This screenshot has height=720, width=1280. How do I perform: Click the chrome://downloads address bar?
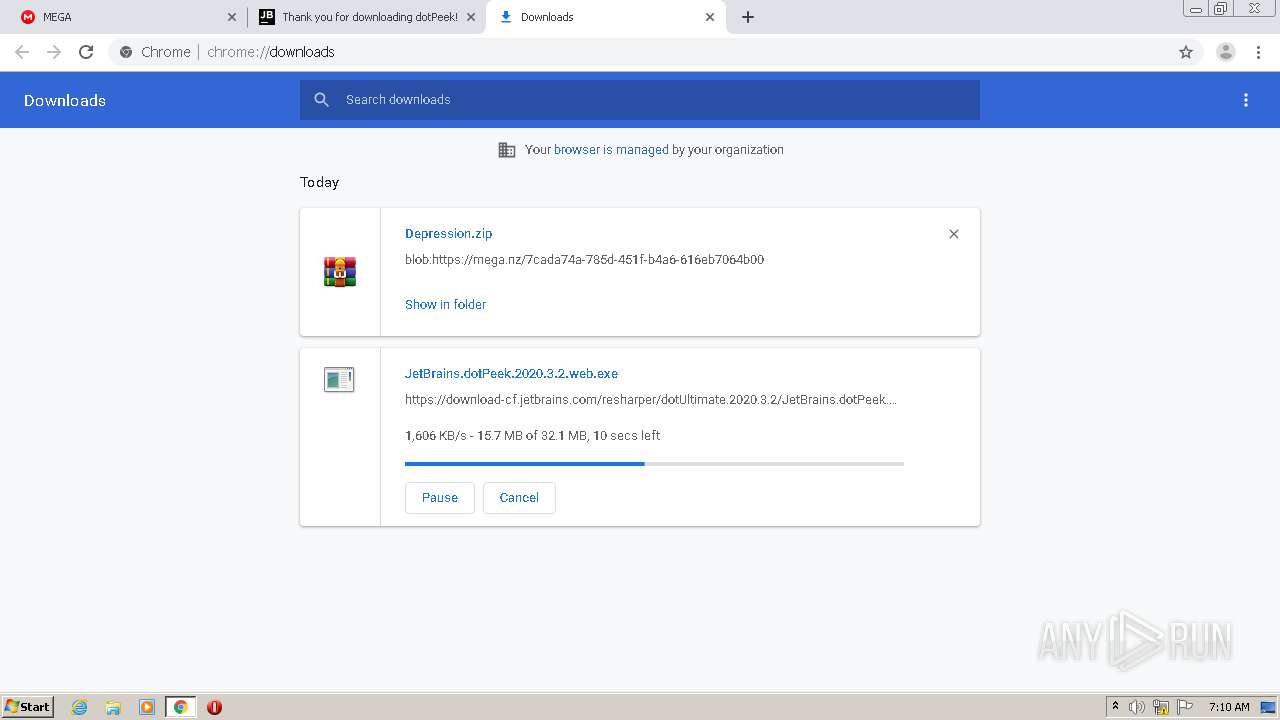[640, 52]
